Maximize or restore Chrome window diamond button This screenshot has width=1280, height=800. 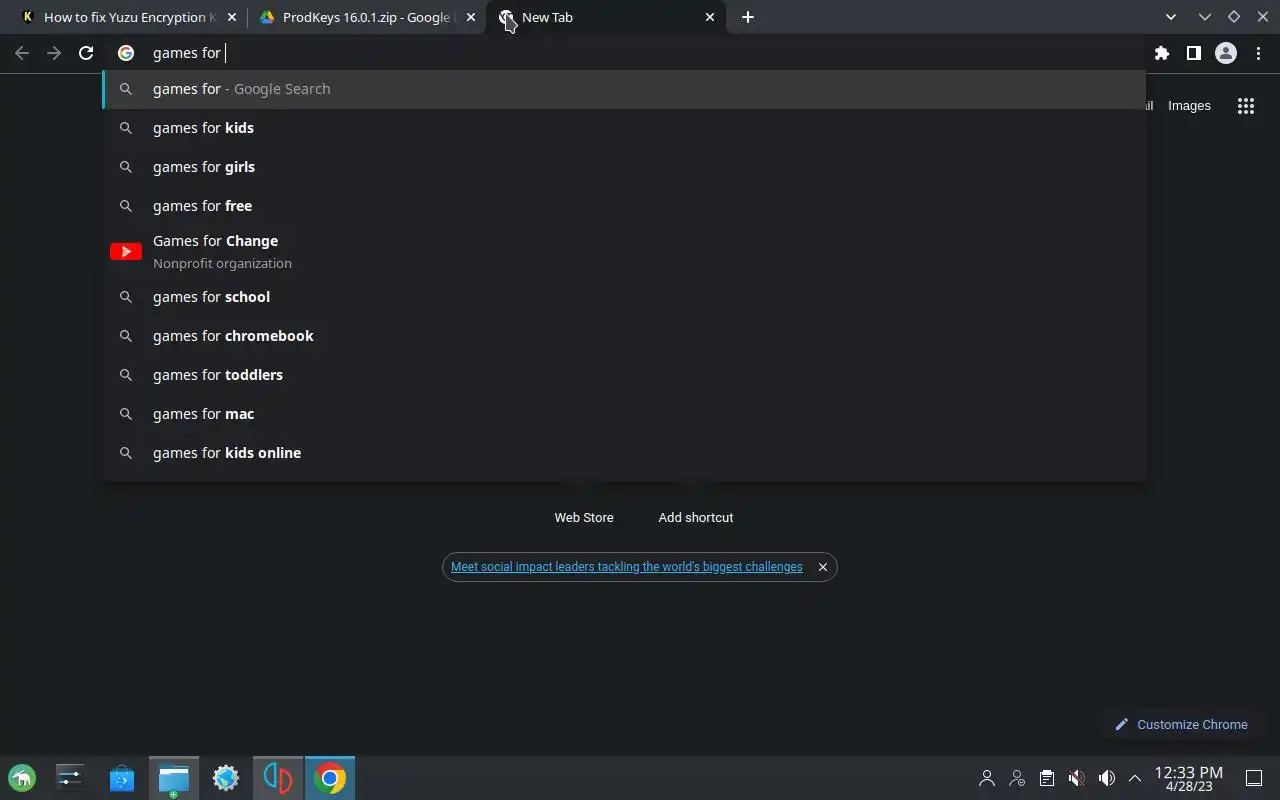(1233, 17)
